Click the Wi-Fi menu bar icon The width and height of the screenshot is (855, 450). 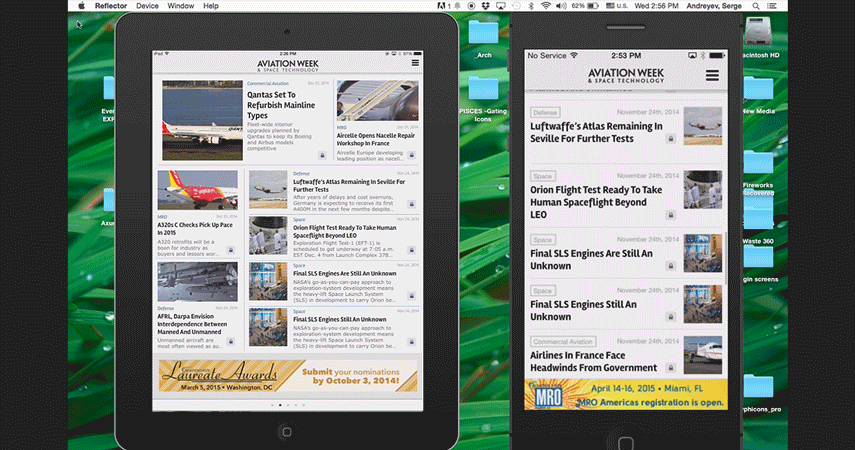click(x=546, y=6)
